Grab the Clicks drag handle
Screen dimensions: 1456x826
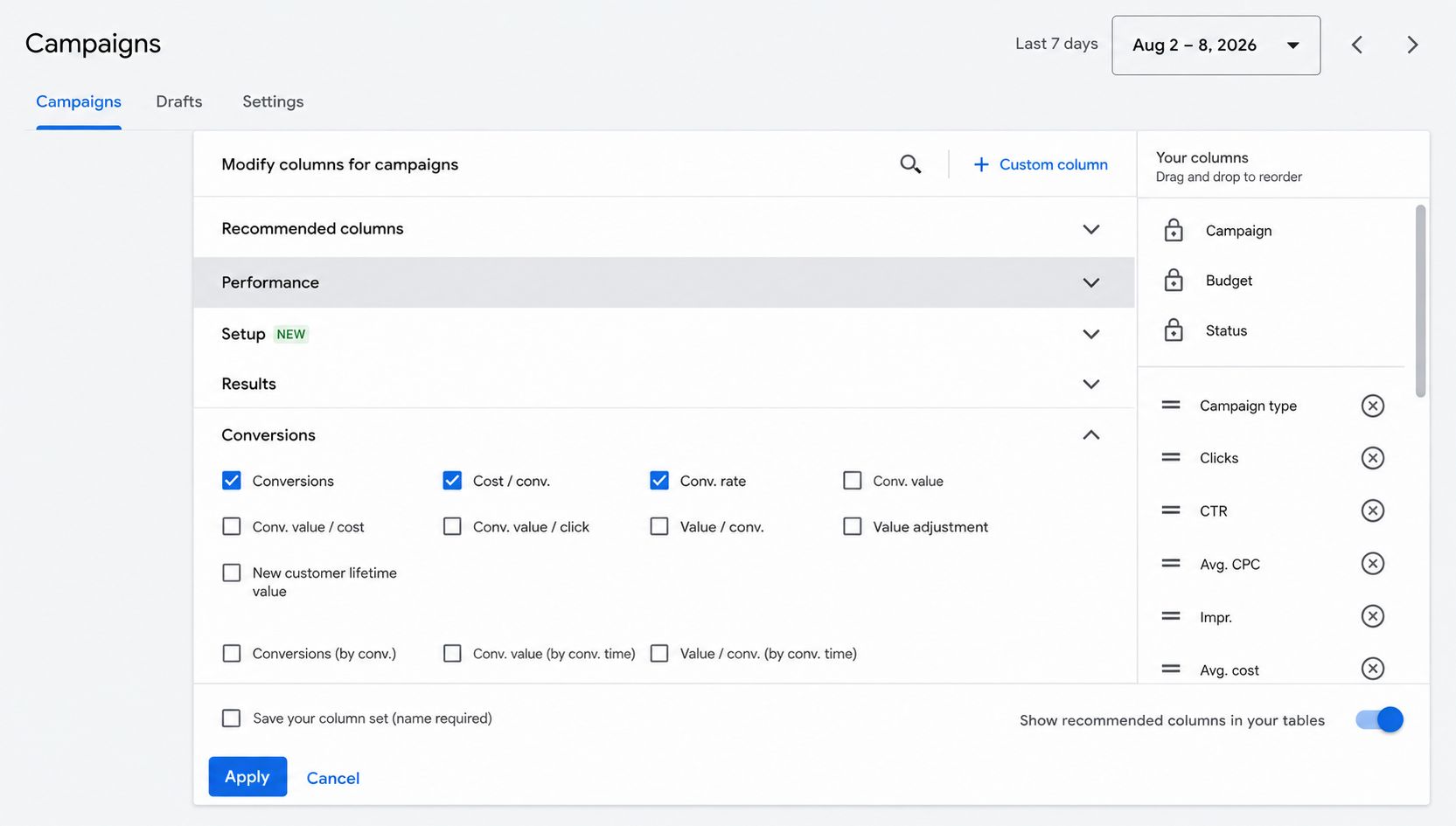coord(1171,457)
